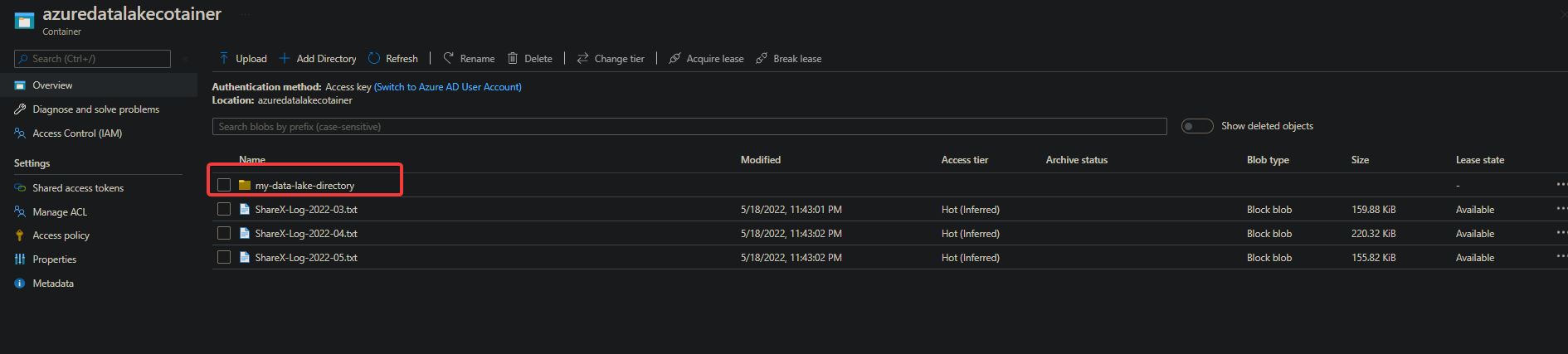
Task: Sort by the Lease state column header
Action: click(x=1480, y=160)
